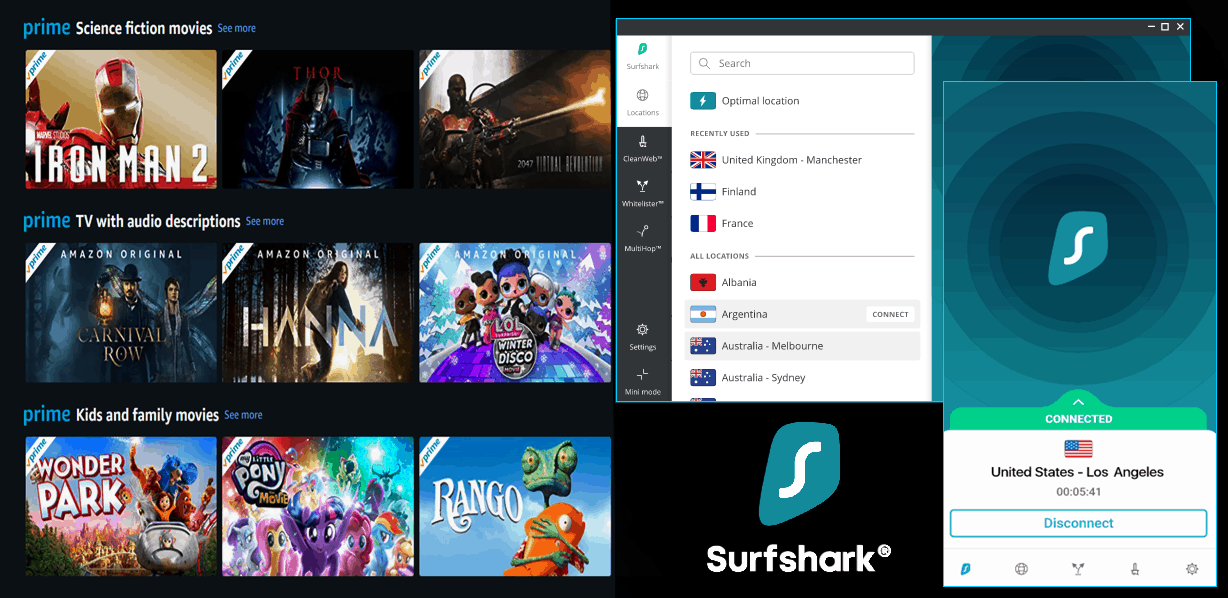Open the Hanna thumbnail

tap(318, 313)
